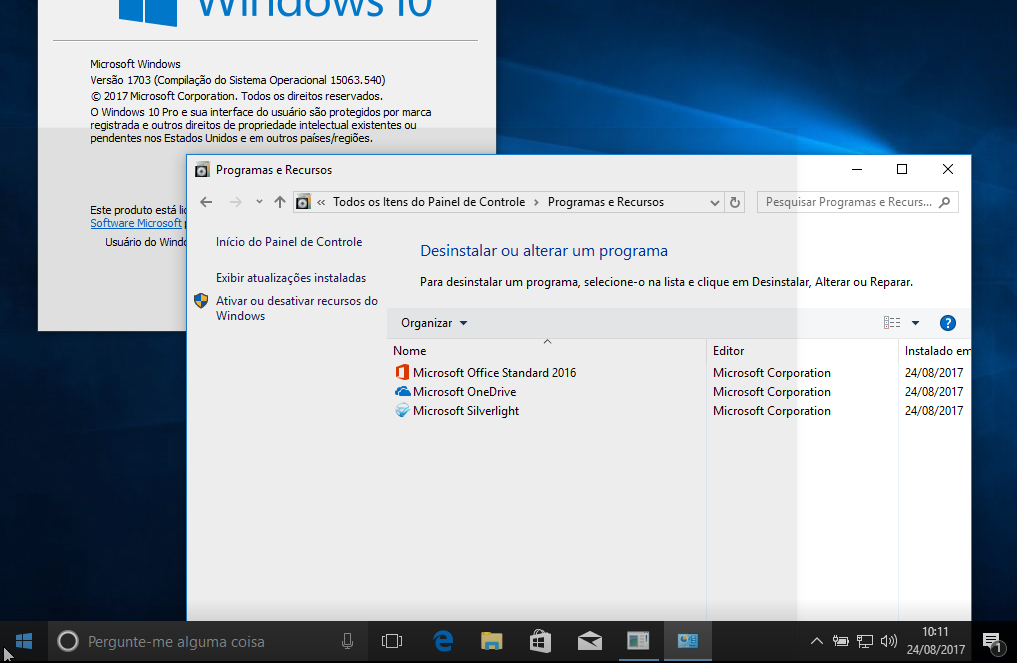This screenshot has height=663, width=1017.
Task: Select Microsoft Office Standard 2016
Action: tap(494, 372)
